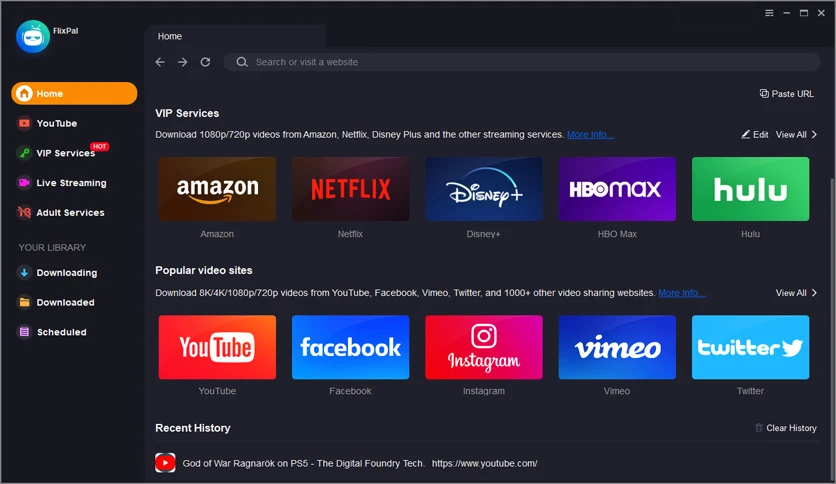Click Edit label in VIP Services
This screenshot has height=484, width=836.
pos(760,134)
